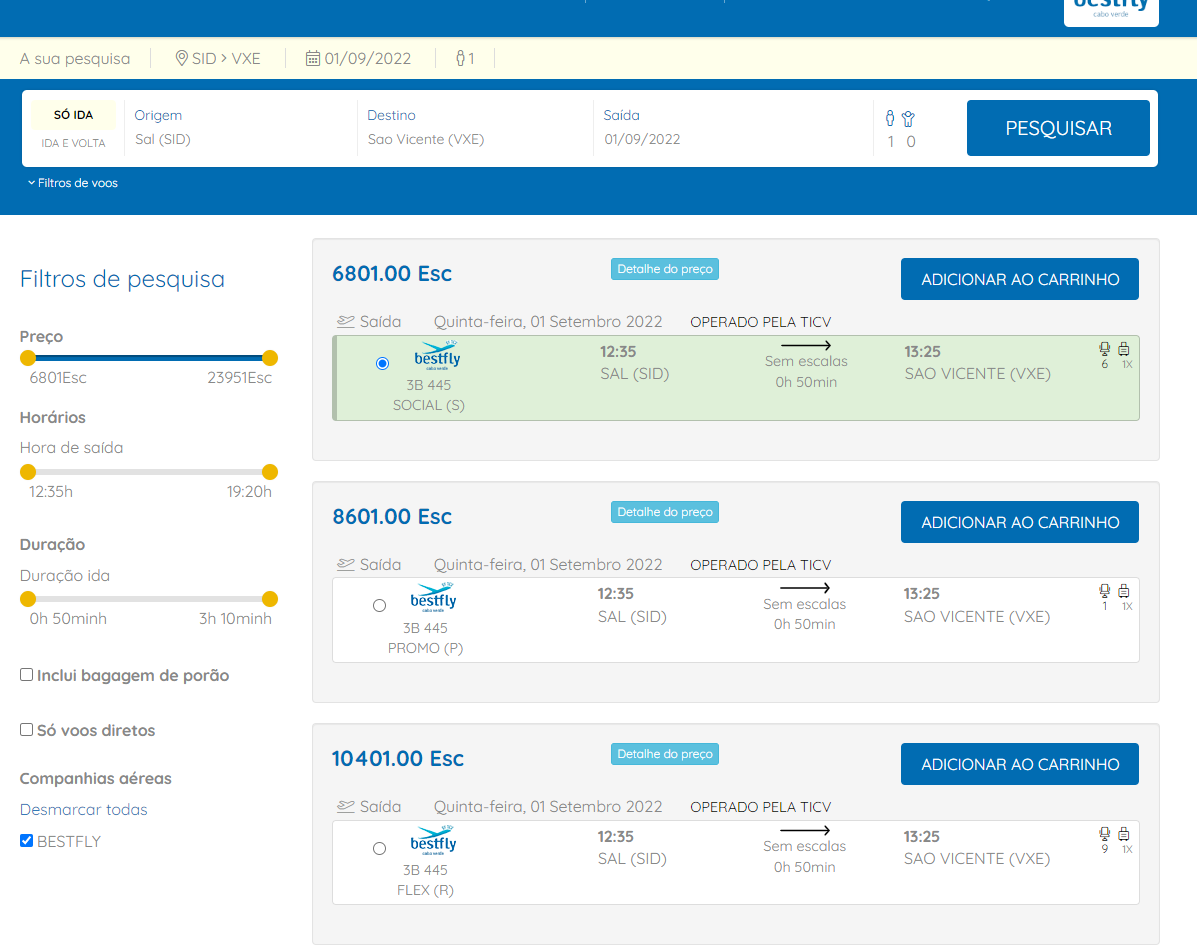This screenshot has width=1197, height=945.
Task: Click the child passenger icon in the search form
Action: click(x=908, y=119)
